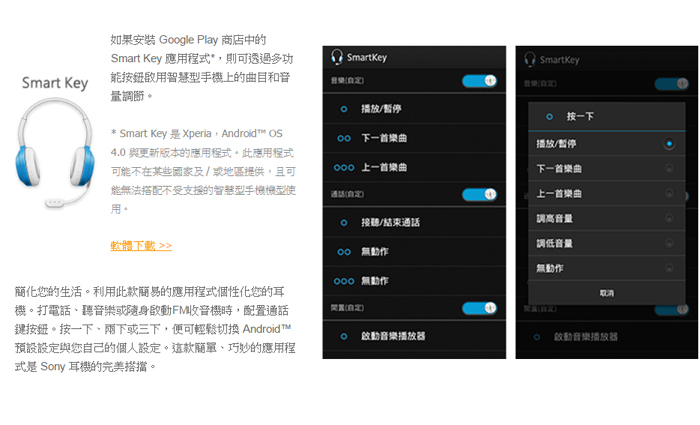
Task: Open the 接聽/結束通話 setting row
Action: click(x=414, y=222)
